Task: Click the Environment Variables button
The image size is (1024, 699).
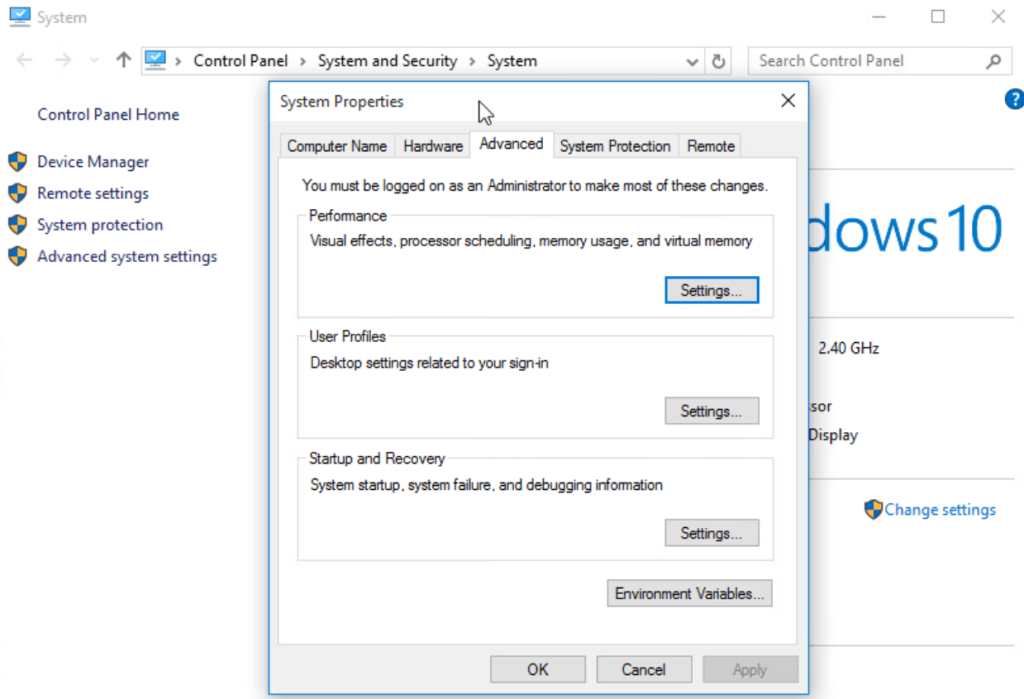Action: (689, 593)
